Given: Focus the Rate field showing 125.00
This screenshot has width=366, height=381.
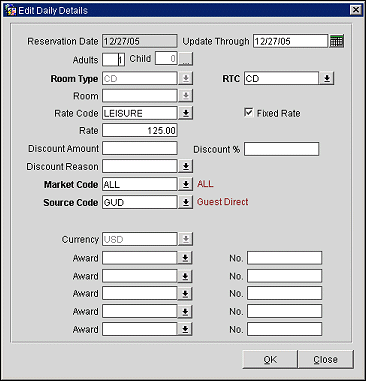Looking at the screenshot, I should [x=140, y=130].
